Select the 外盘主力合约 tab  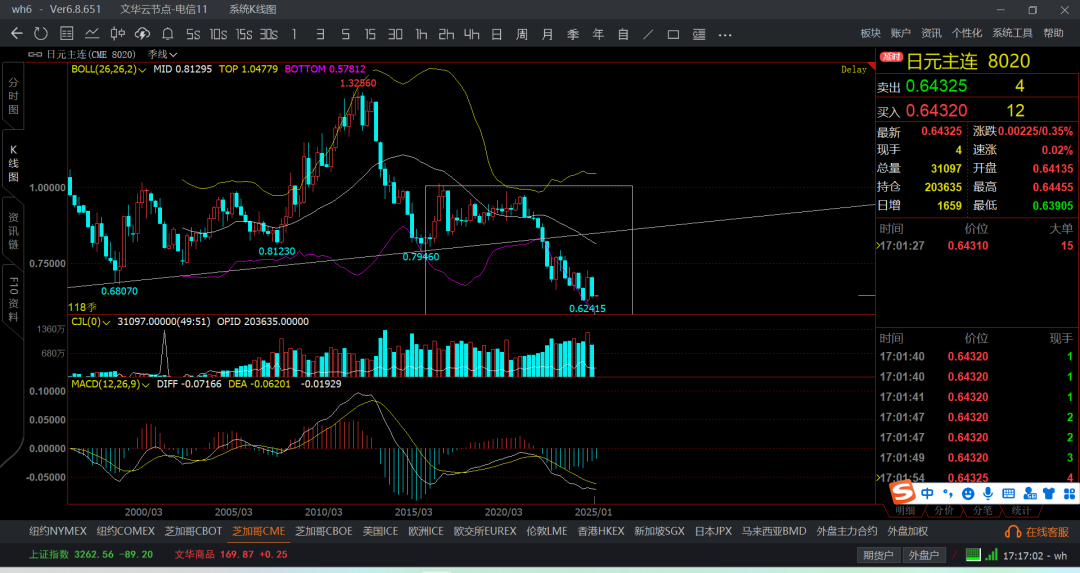[x=847, y=532]
